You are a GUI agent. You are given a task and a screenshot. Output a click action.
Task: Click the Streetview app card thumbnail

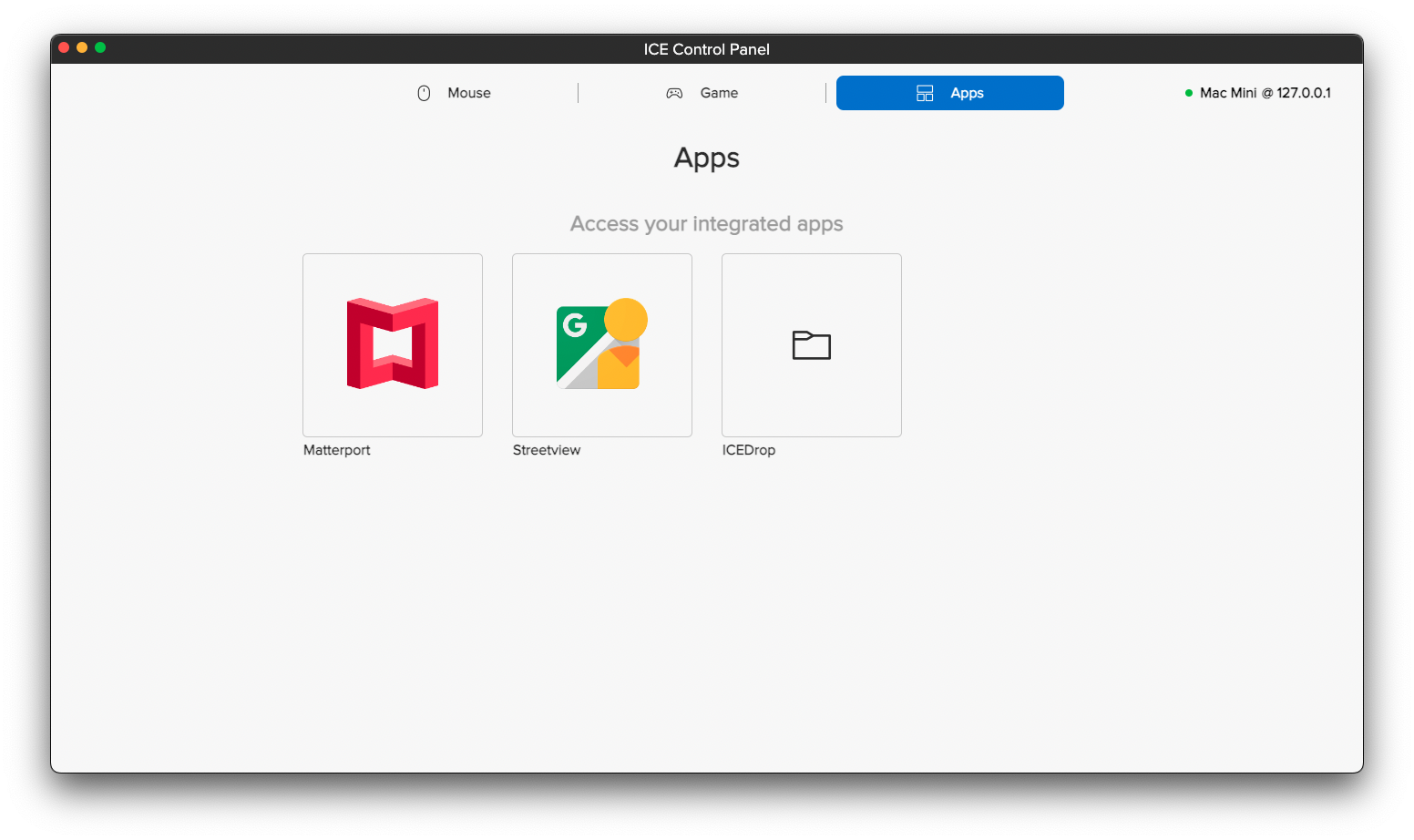point(601,345)
